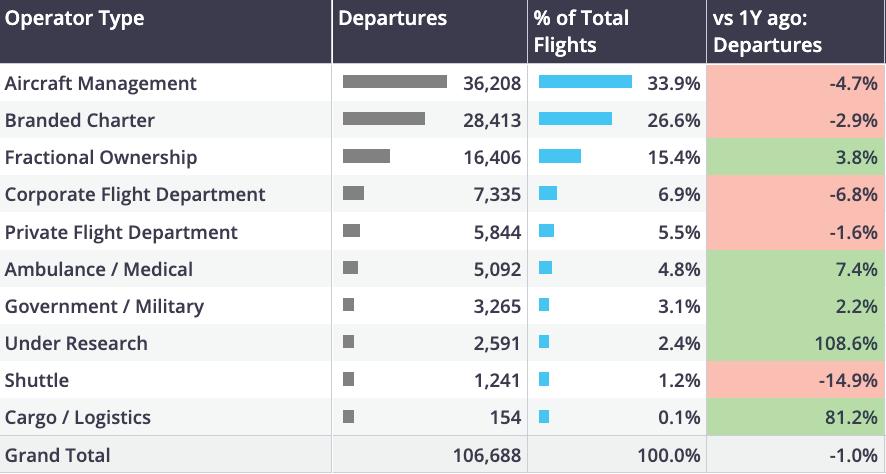Click the Branded Charter row label
Screen dimensions: 886x474
click(x=80, y=120)
